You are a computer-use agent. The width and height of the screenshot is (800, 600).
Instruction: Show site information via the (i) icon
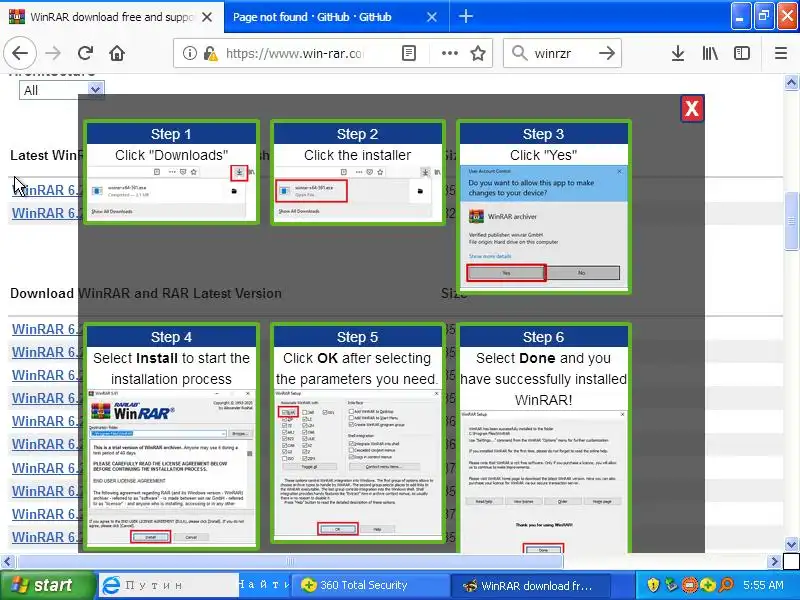189,53
